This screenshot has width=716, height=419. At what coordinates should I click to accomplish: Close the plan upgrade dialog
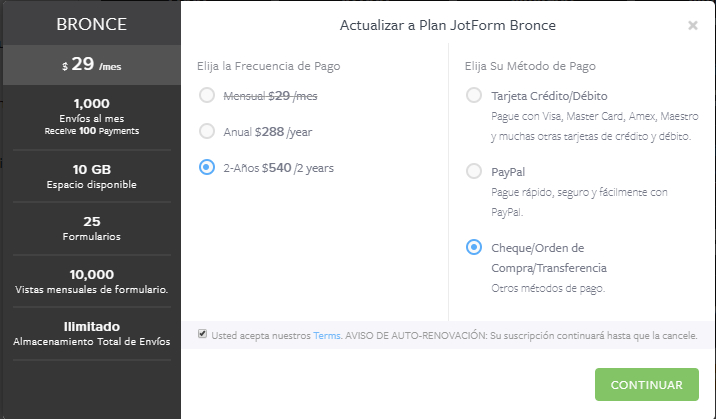(x=693, y=25)
